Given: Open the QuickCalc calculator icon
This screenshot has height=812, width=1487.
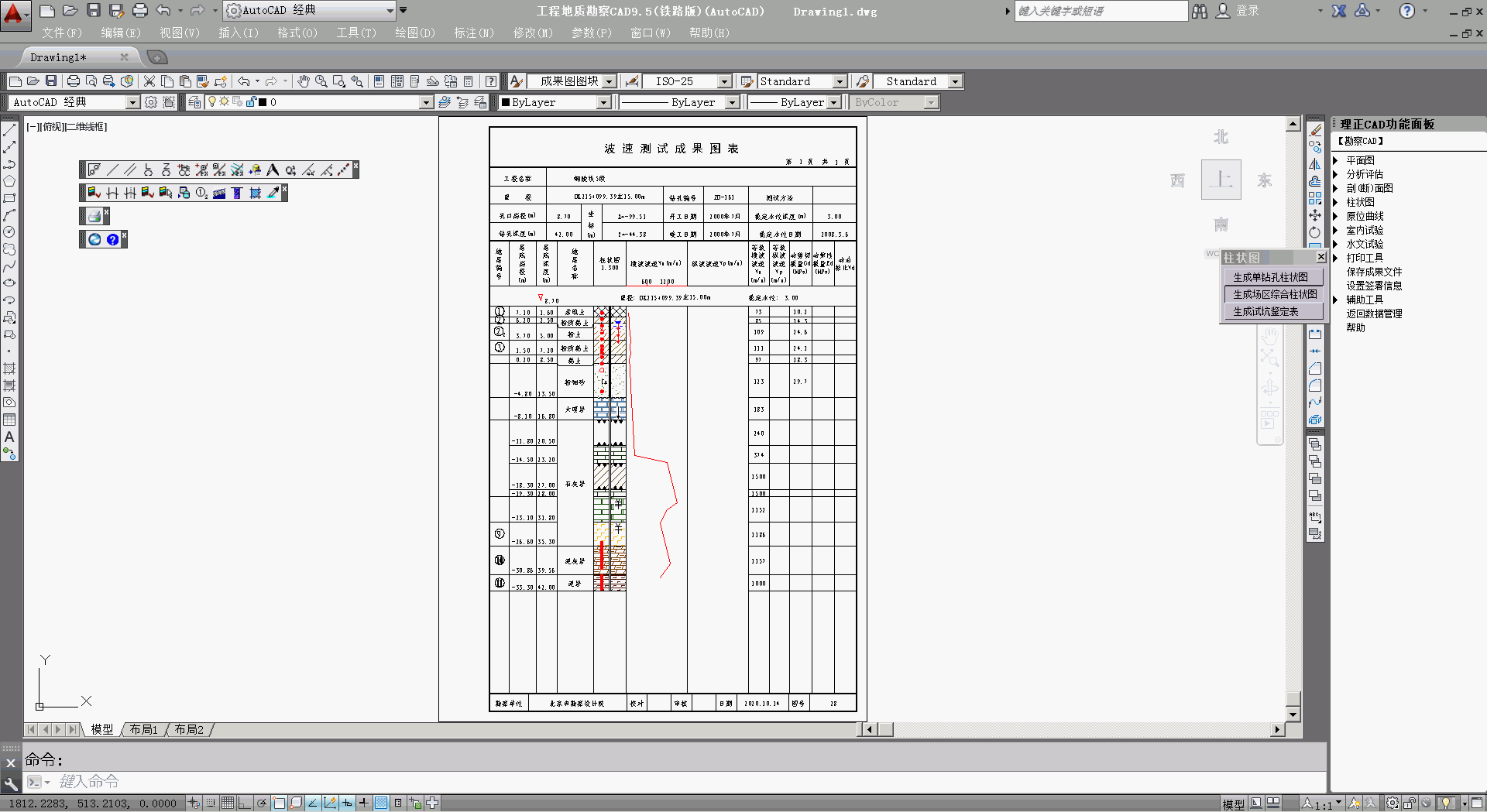Looking at the screenshot, I should pyautogui.click(x=469, y=81).
